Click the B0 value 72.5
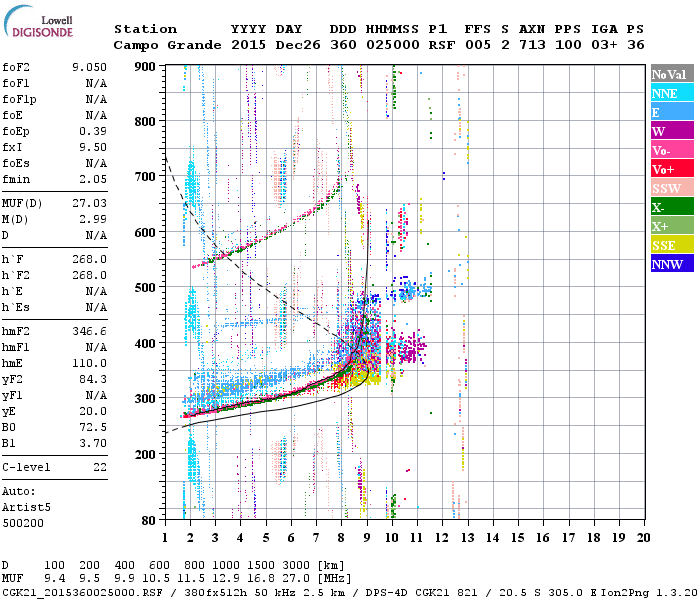The height and width of the screenshot is (600, 700). tap(93, 427)
